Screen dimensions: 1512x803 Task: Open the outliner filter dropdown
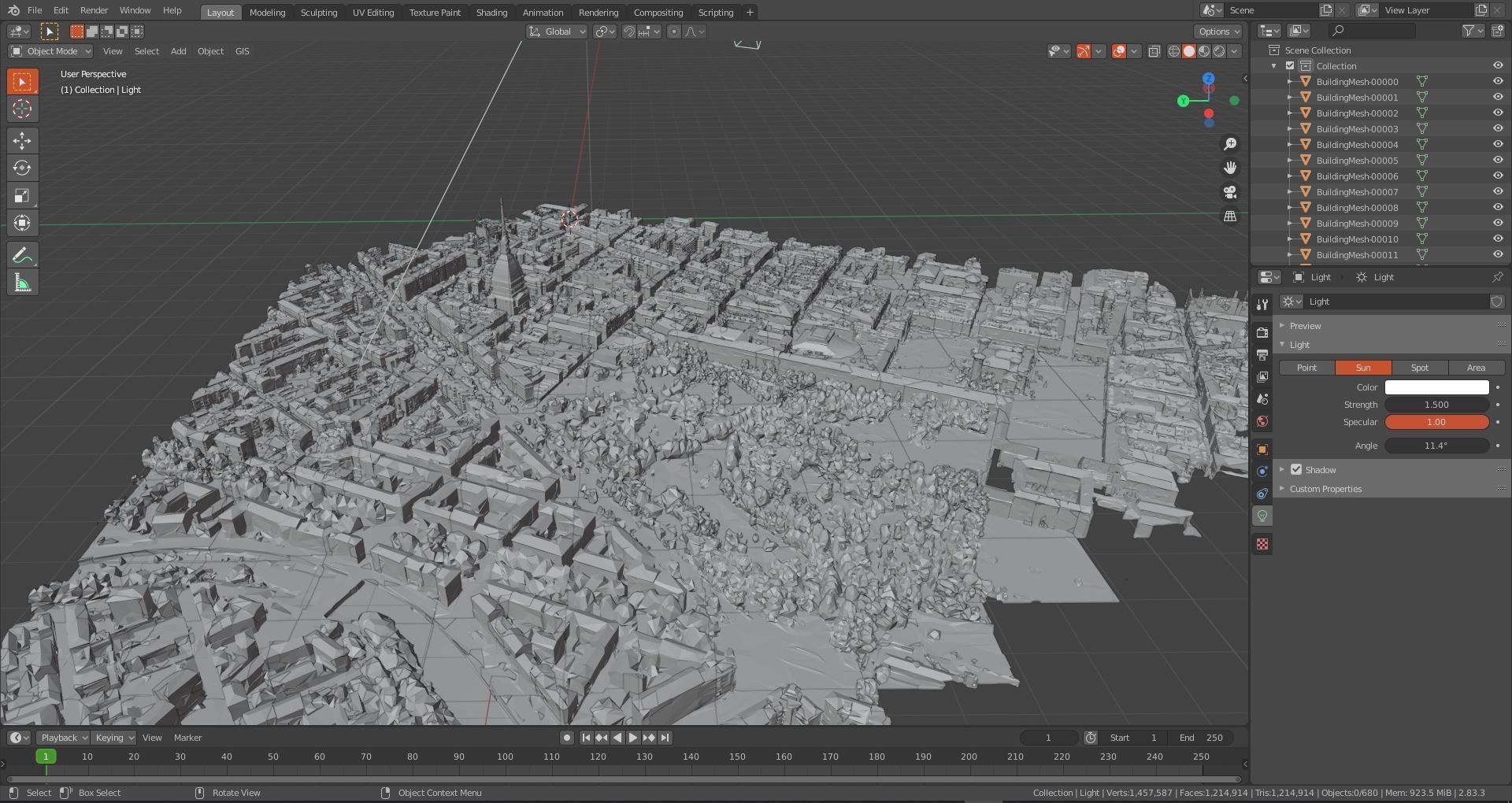[x=1473, y=31]
